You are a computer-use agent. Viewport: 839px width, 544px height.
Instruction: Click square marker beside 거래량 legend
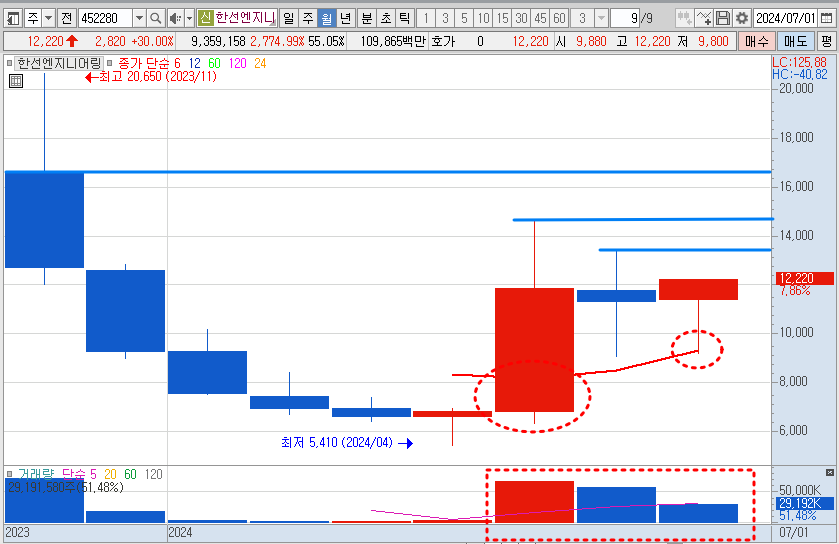coord(10,474)
